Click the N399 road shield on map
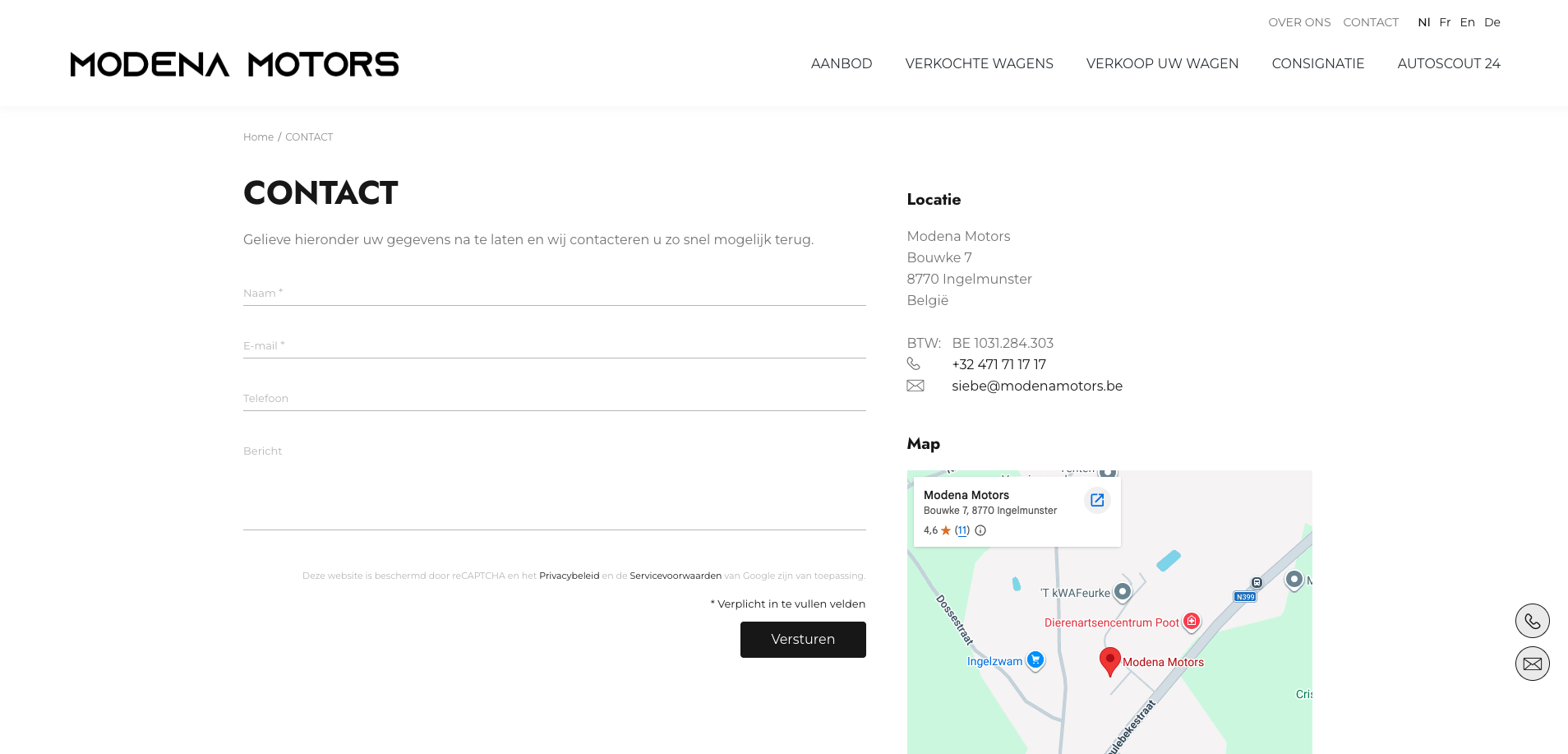 click(1245, 597)
